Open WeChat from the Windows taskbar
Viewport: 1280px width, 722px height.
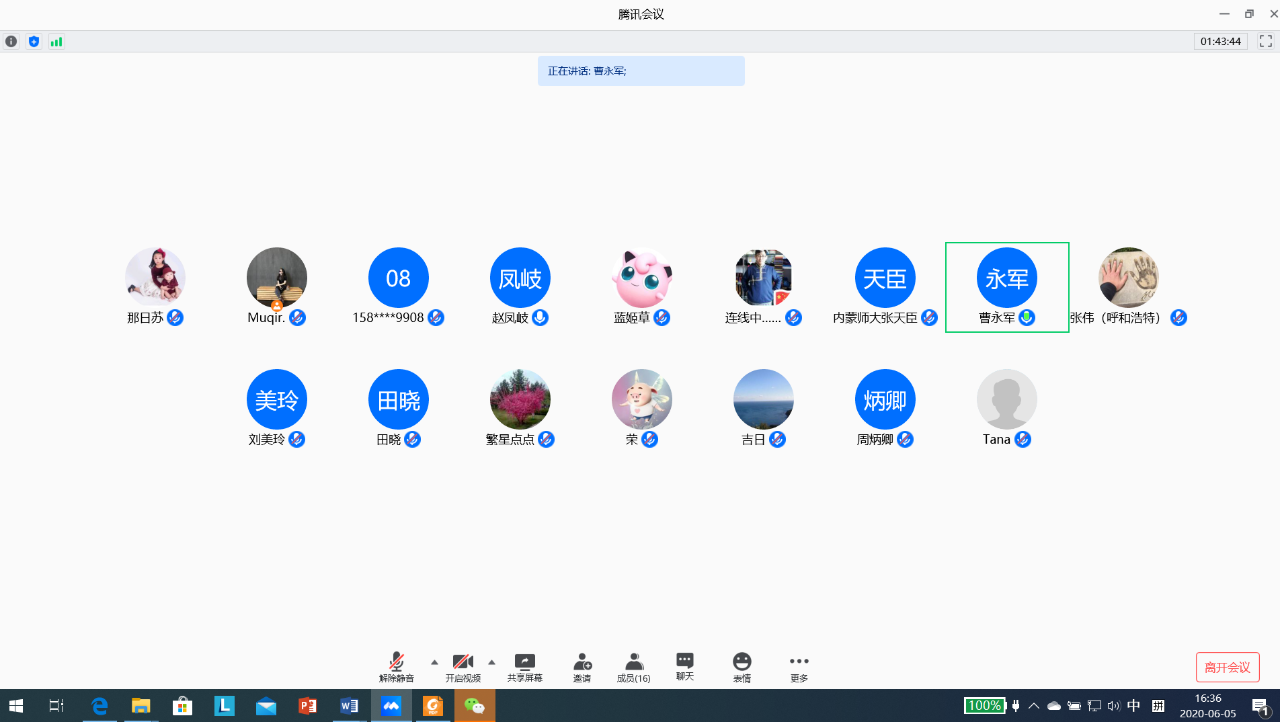tap(475, 706)
